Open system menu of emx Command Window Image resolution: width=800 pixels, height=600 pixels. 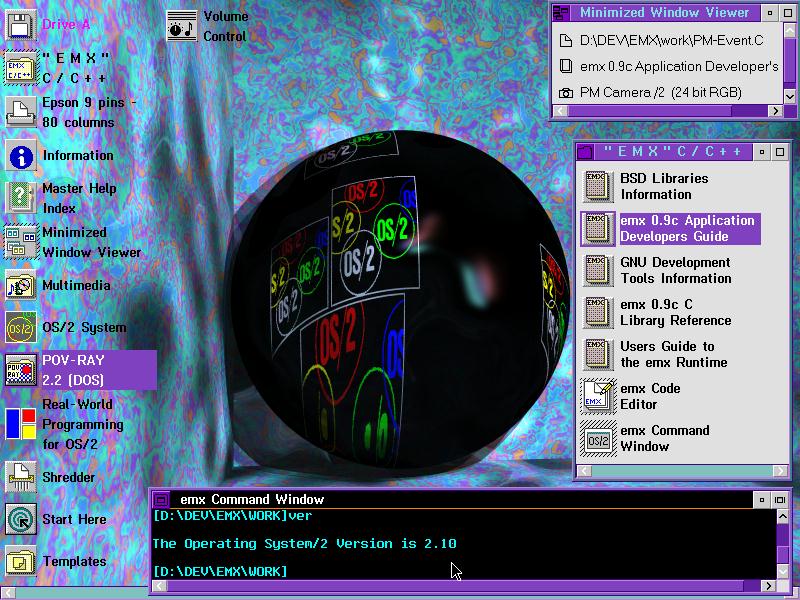click(x=161, y=499)
